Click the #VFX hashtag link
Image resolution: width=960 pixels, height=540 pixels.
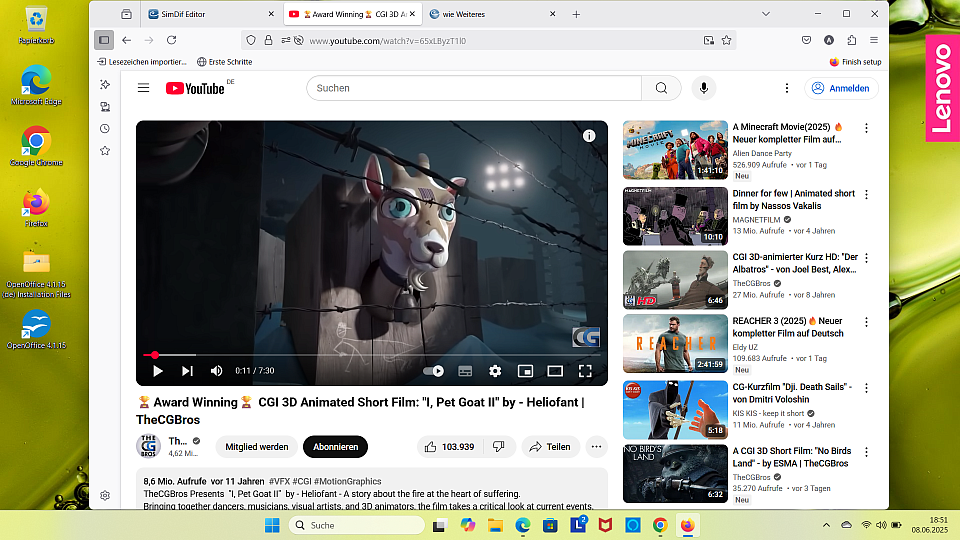pyautogui.click(x=279, y=482)
